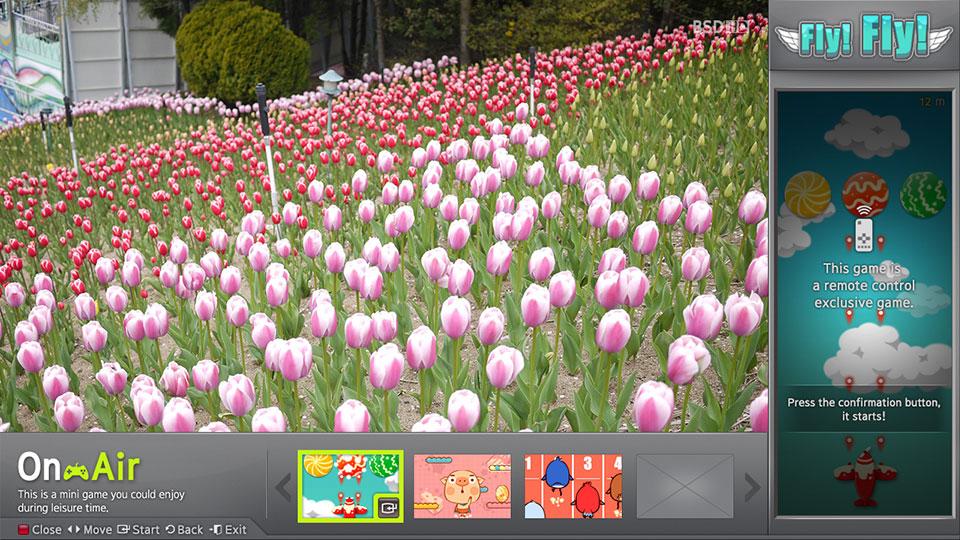
Task: Select the Fly! Fly! game thumbnail
Action: click(x=351, y=486)
